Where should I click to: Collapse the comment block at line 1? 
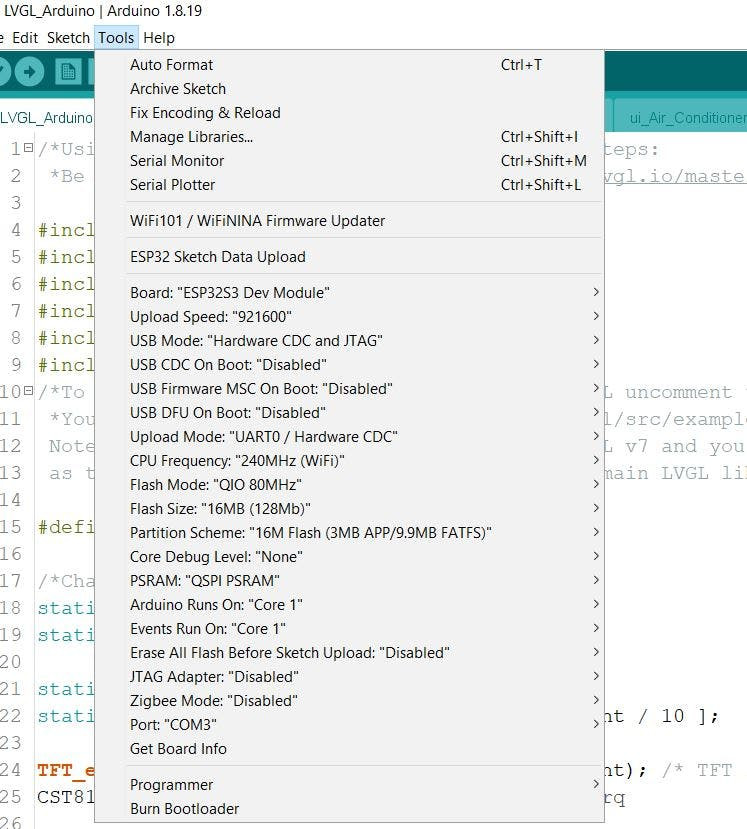pyautogui.click(x=29, y=149)
